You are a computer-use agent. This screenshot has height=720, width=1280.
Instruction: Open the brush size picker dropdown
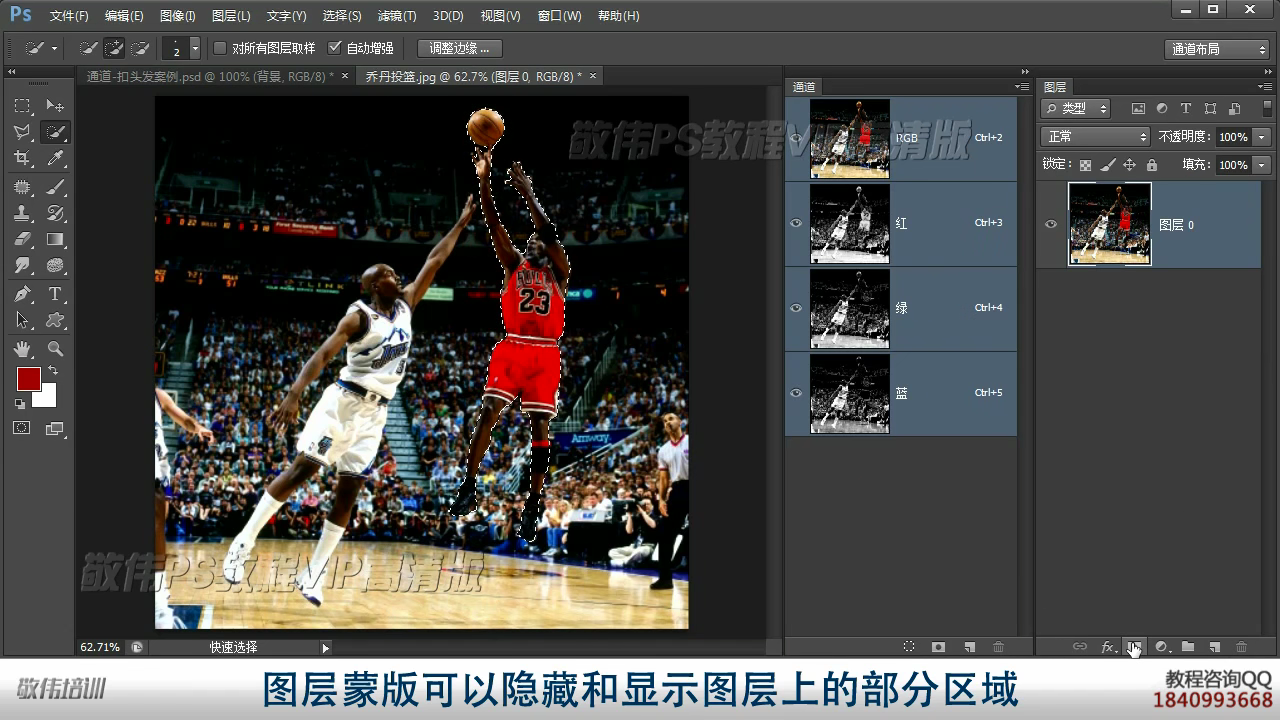pos(195,48)
